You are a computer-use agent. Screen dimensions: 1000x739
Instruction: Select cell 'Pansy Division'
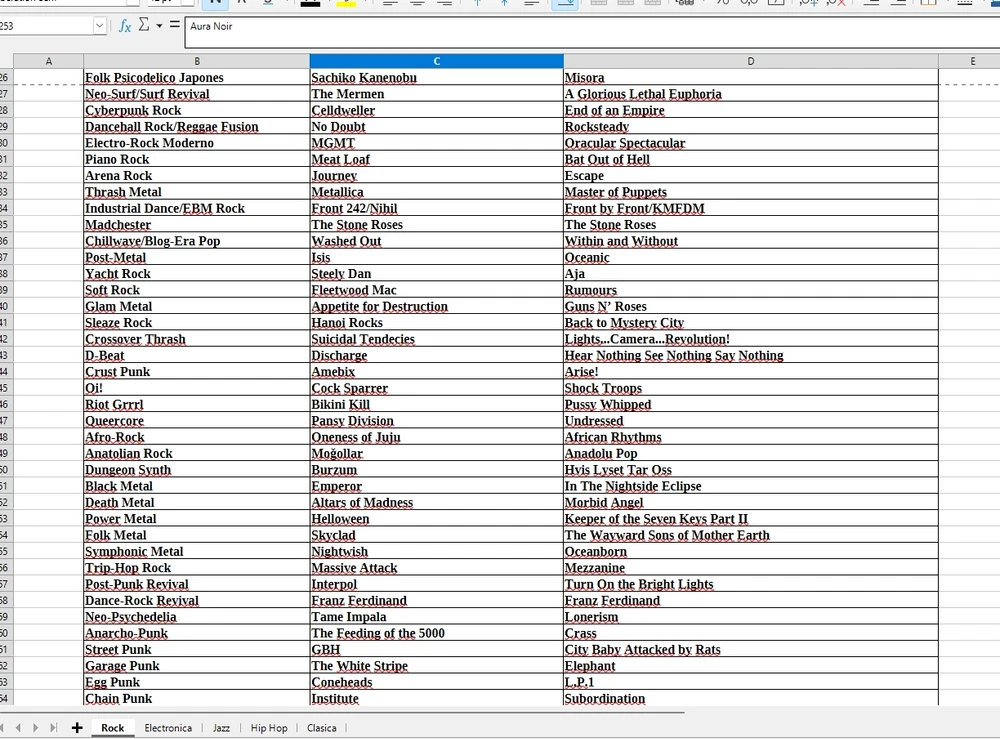click(x=436, y=421)
